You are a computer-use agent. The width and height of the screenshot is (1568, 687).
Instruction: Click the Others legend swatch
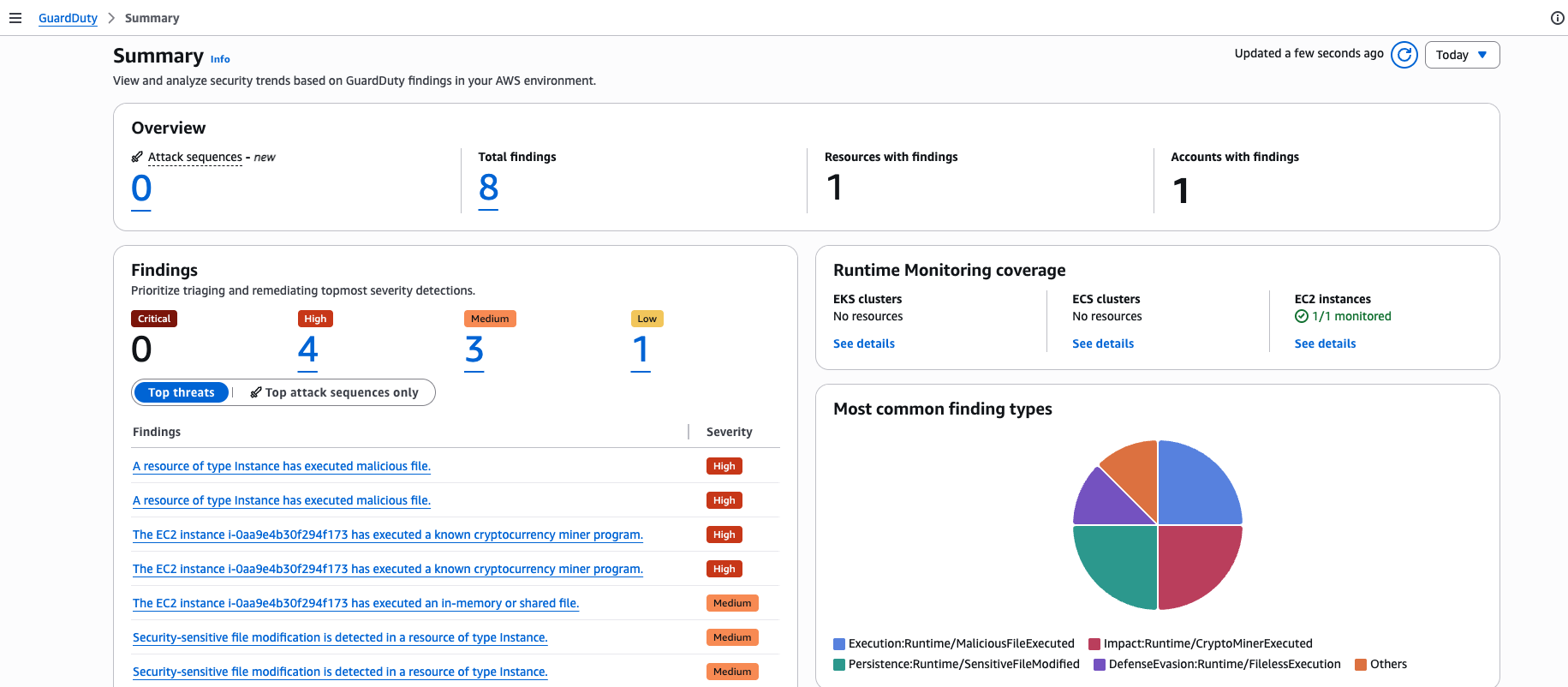[1361, 665]
